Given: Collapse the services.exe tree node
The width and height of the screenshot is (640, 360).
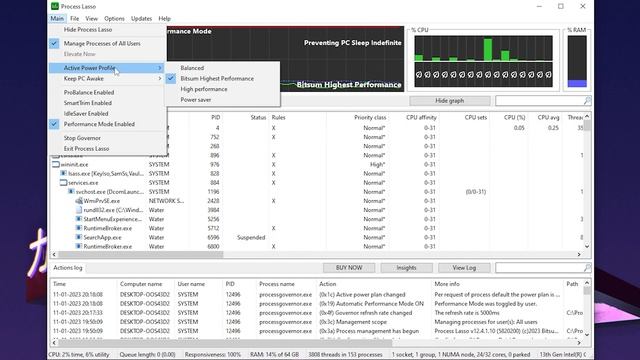Looking at the screenshot, I should (63, 182).
